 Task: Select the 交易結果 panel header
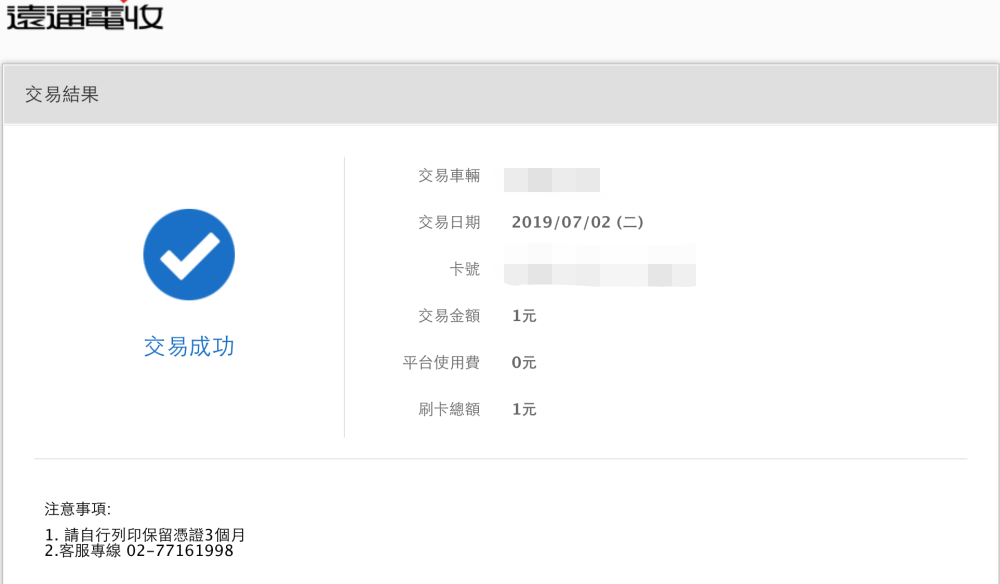tap(62, 95)
